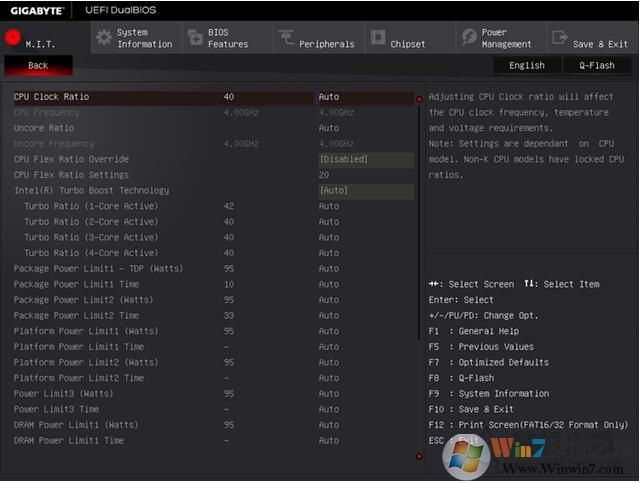Click the Chipset square icon
Screen dimensions: 640x483
tap(377, 38)
